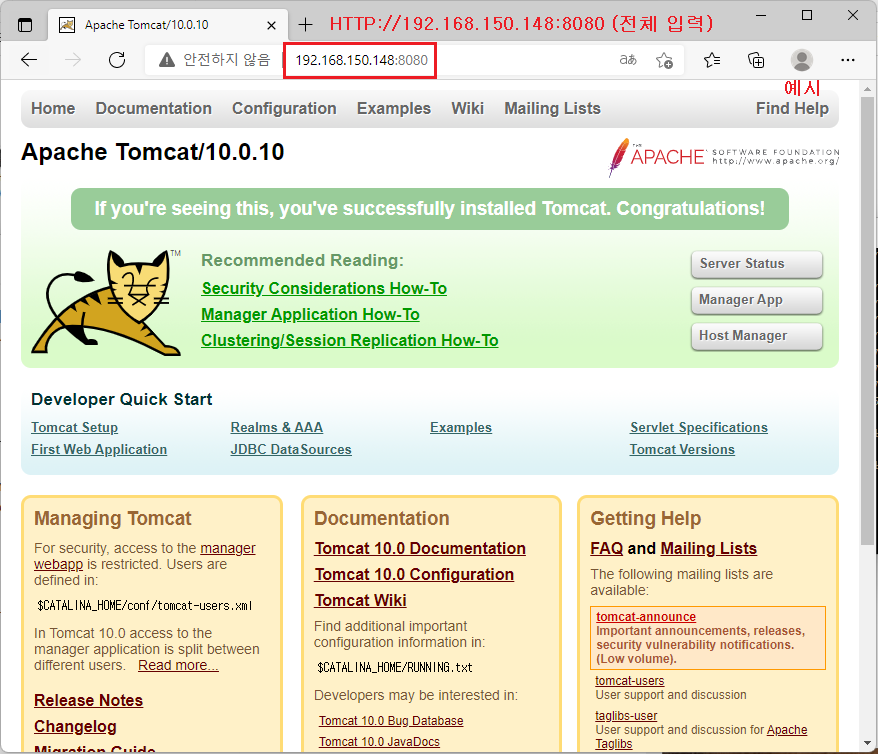Viewport: 878px width, 754px height.
Task: Open Tomcat 10.0 Documentation link
Action: 420,549
